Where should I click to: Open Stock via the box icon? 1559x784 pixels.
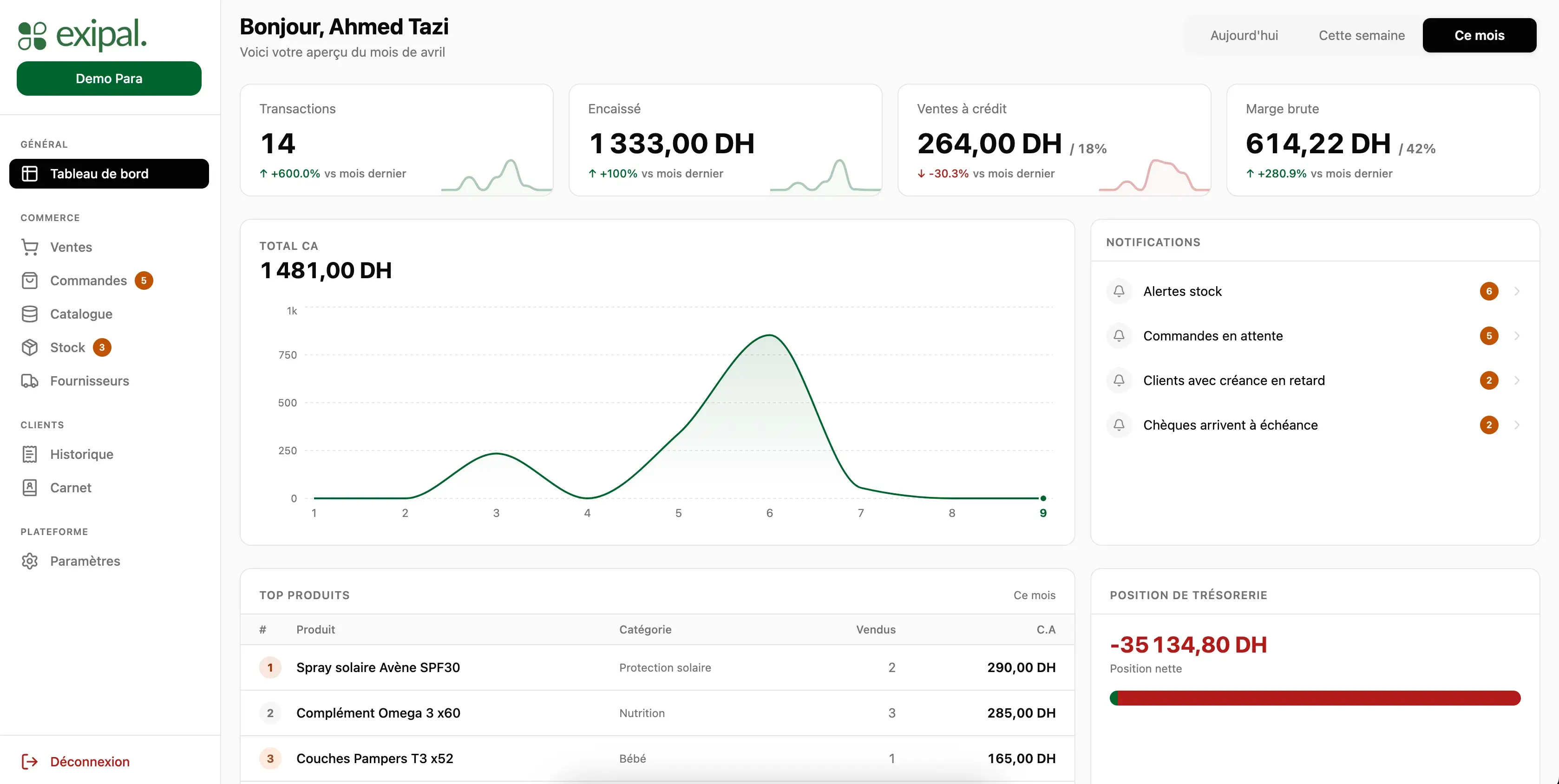(30, 347)
